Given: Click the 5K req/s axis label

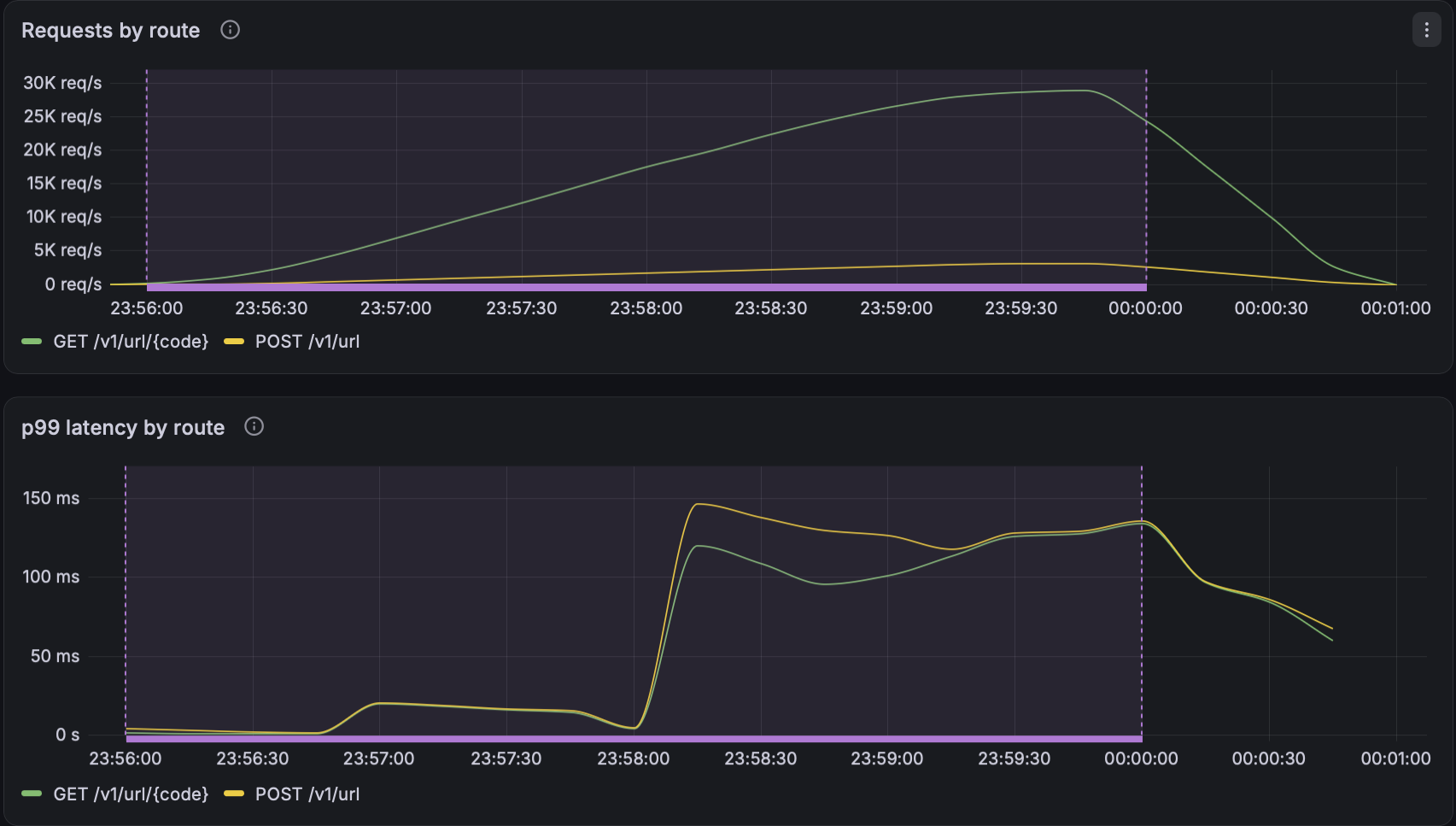Looking at the screenshot, I should pyautogui.click(x=67, y=250).
